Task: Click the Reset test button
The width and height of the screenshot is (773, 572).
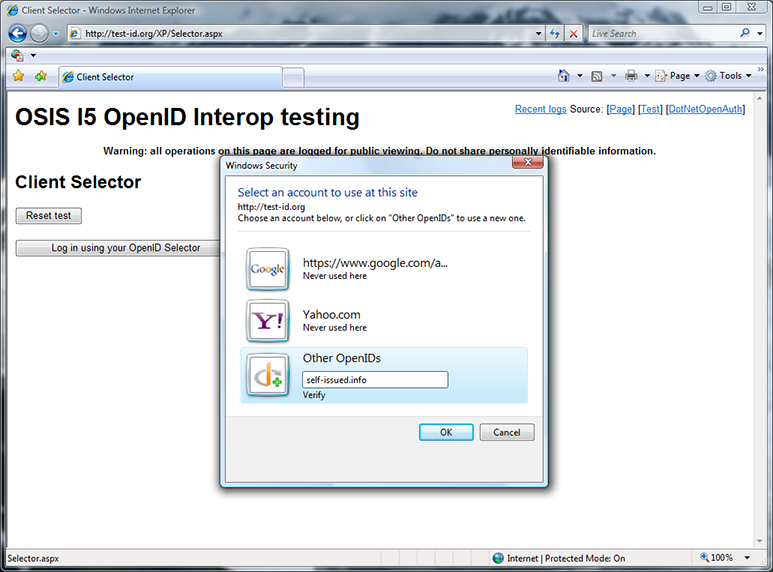Action: (x=49, y=216)
